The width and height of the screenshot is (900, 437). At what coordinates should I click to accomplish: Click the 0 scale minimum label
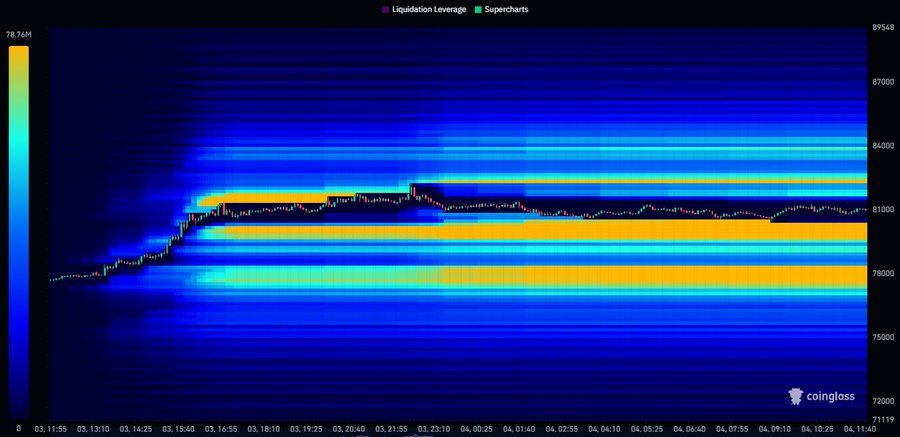(x=19, y=428)
